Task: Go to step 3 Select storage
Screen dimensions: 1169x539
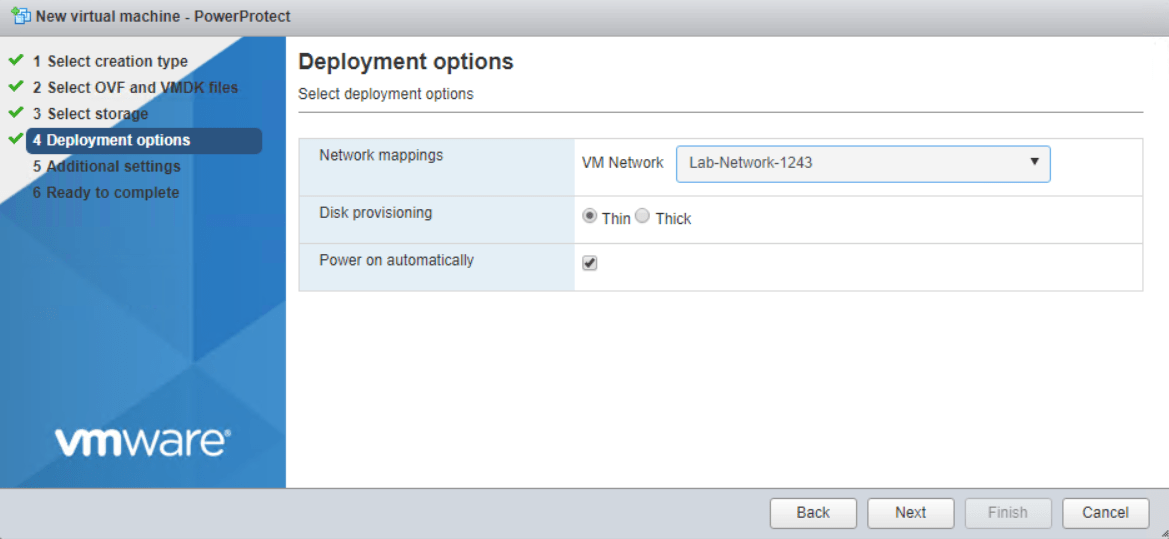Action: point(97,114)
